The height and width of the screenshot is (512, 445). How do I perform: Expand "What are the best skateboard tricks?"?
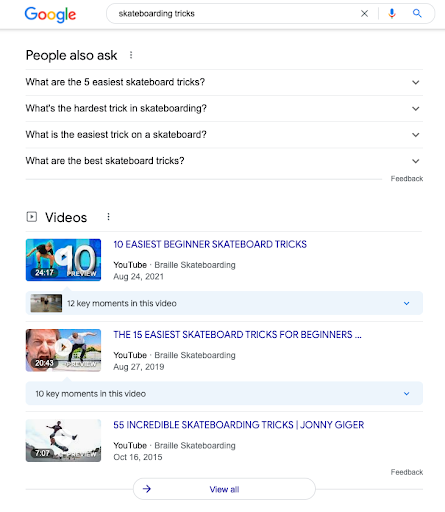224,161
